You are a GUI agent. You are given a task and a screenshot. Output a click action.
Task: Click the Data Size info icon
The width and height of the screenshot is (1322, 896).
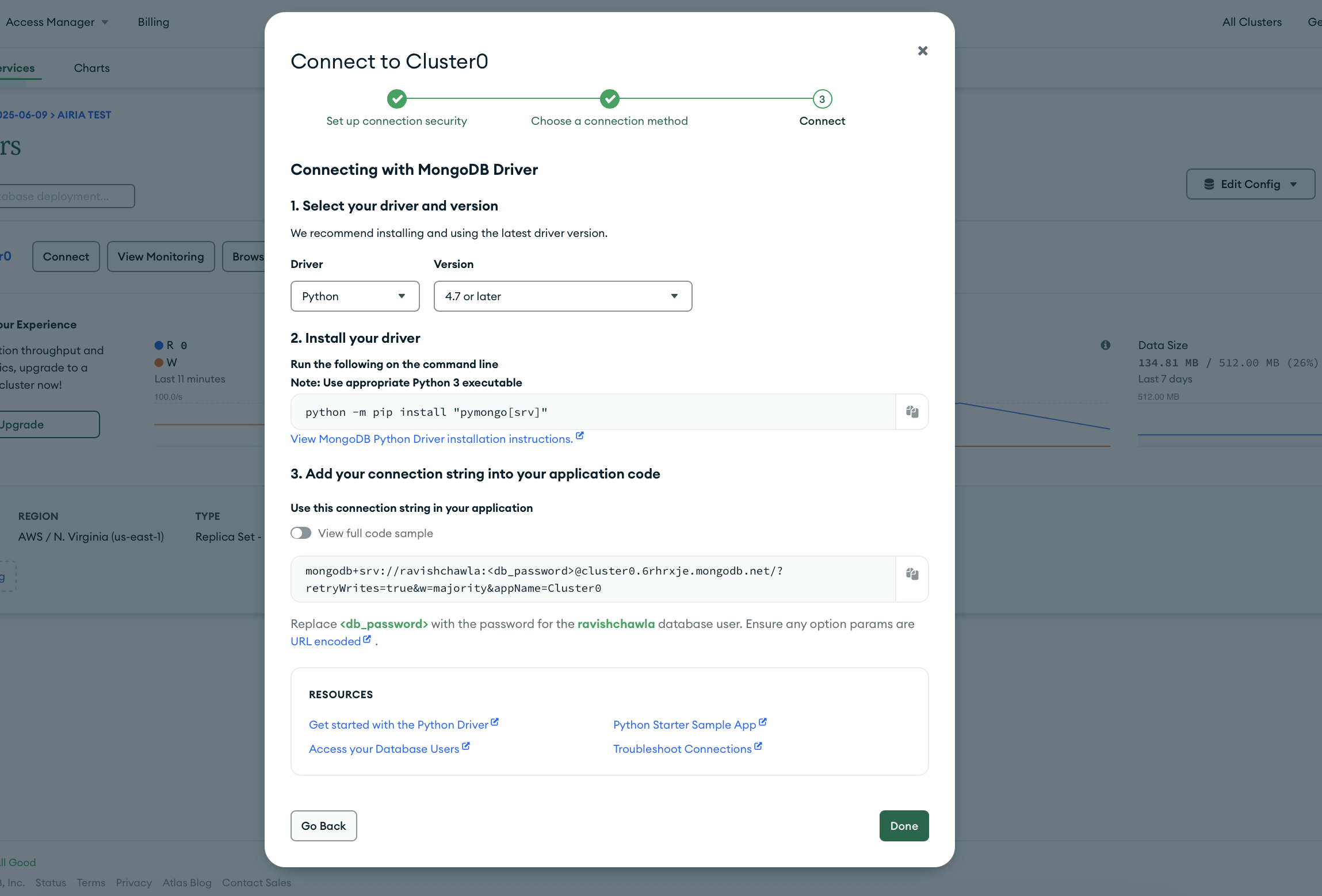click(x=1105, y=345)
